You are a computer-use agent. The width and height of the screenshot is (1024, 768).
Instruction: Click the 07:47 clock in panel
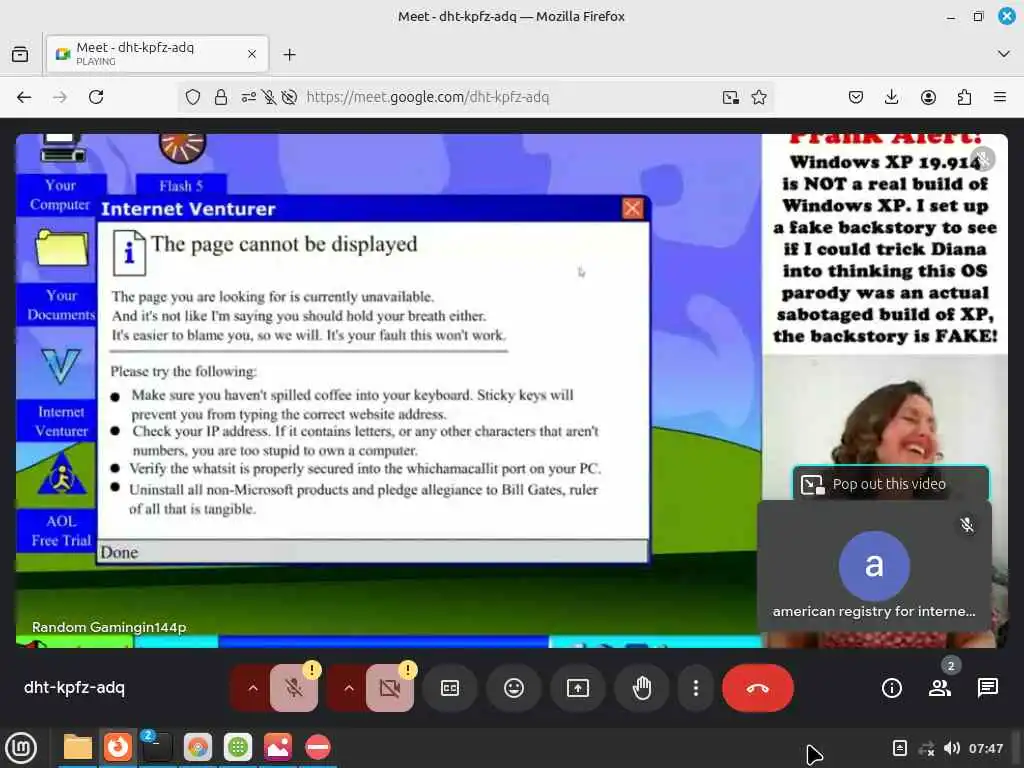pyautogui.click(x=985, y=748)
